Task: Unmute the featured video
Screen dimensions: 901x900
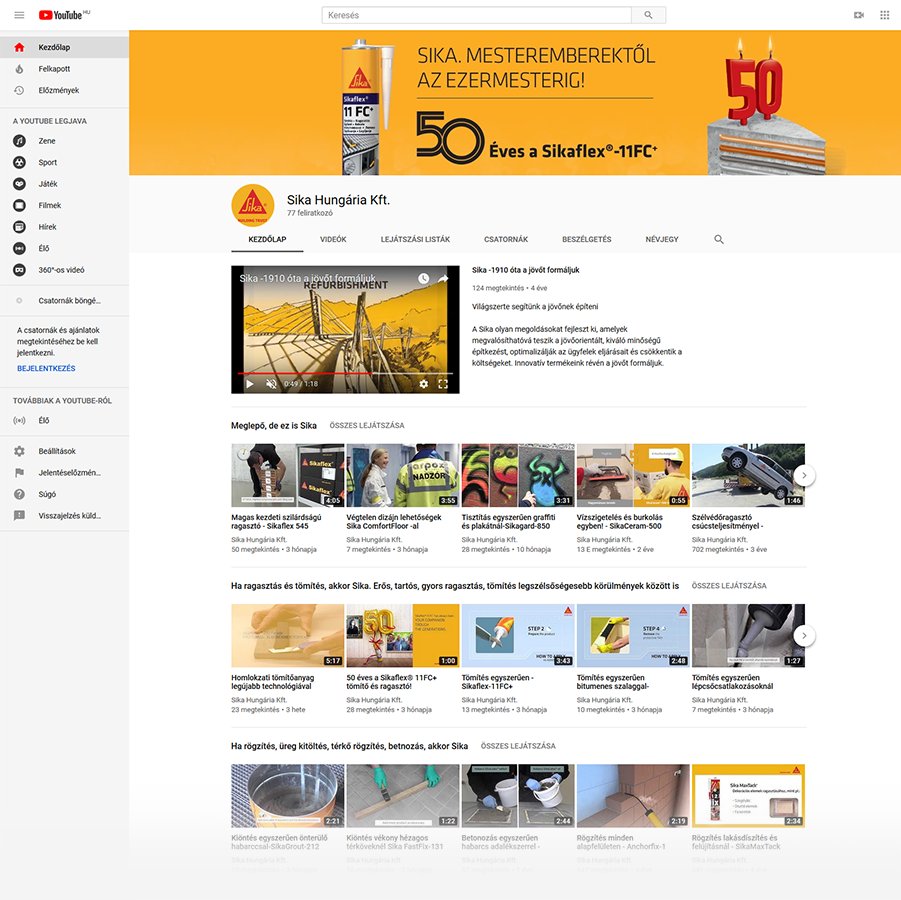Action: click(271, 384)
